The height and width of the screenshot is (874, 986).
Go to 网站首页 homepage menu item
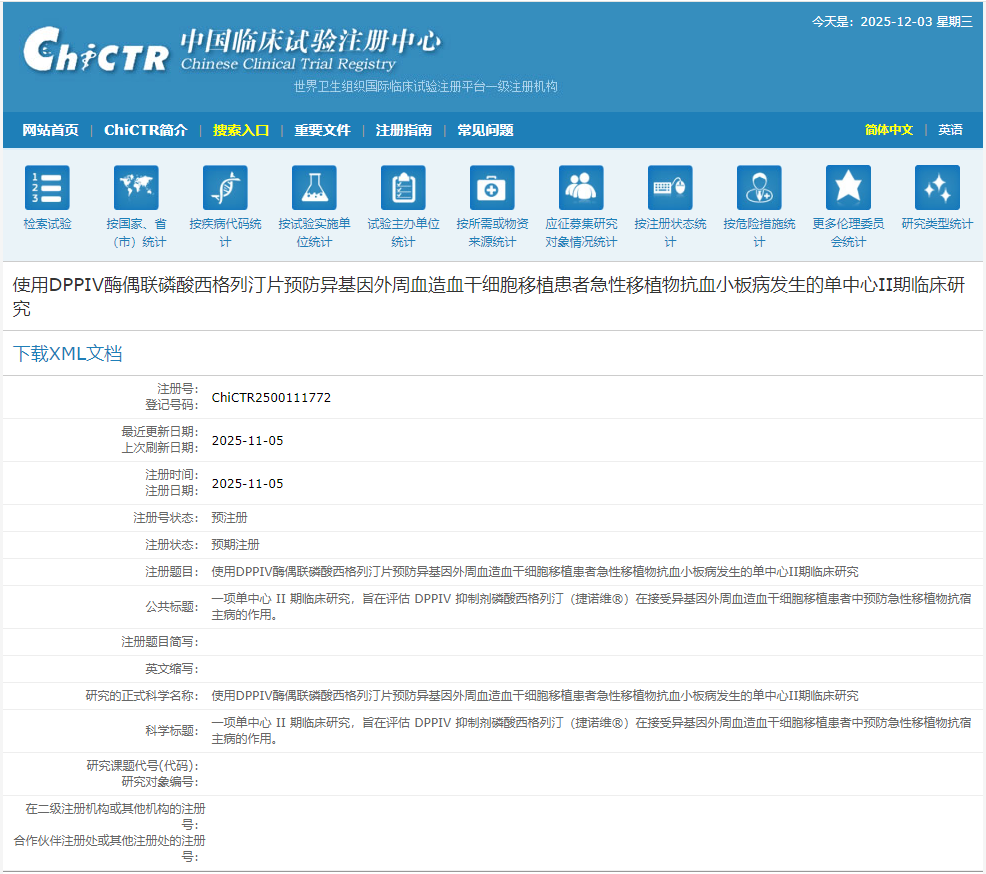[49, 130]
